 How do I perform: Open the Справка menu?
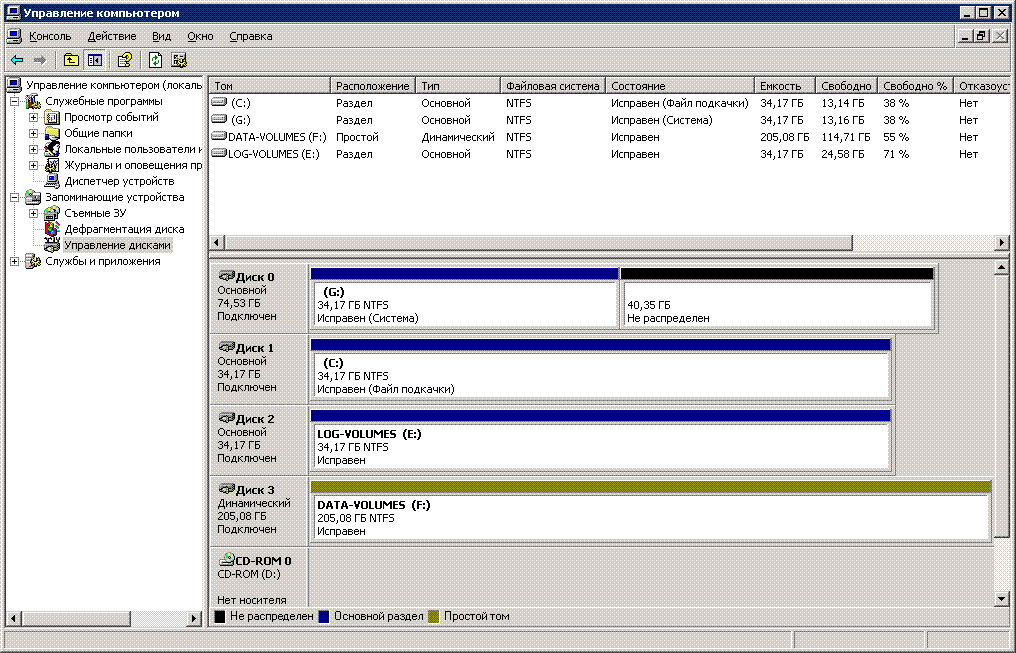point(250,36)
